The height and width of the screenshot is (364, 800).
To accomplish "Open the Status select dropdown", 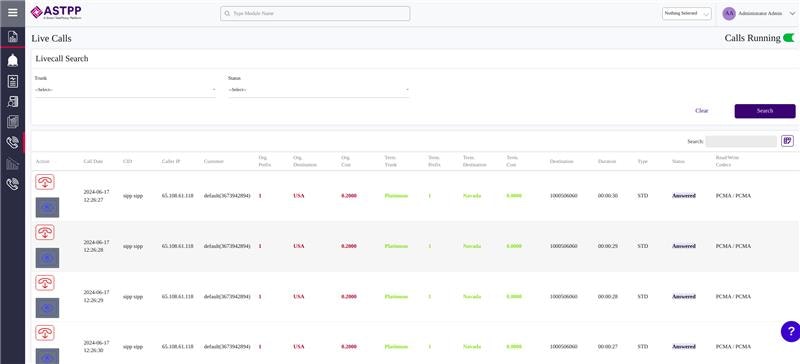I will tap(318, 90).
